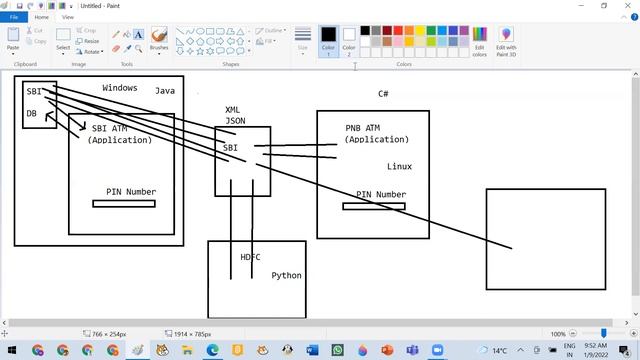
Task: Open the Rotate dropdown
Action: tap(89, 52)
